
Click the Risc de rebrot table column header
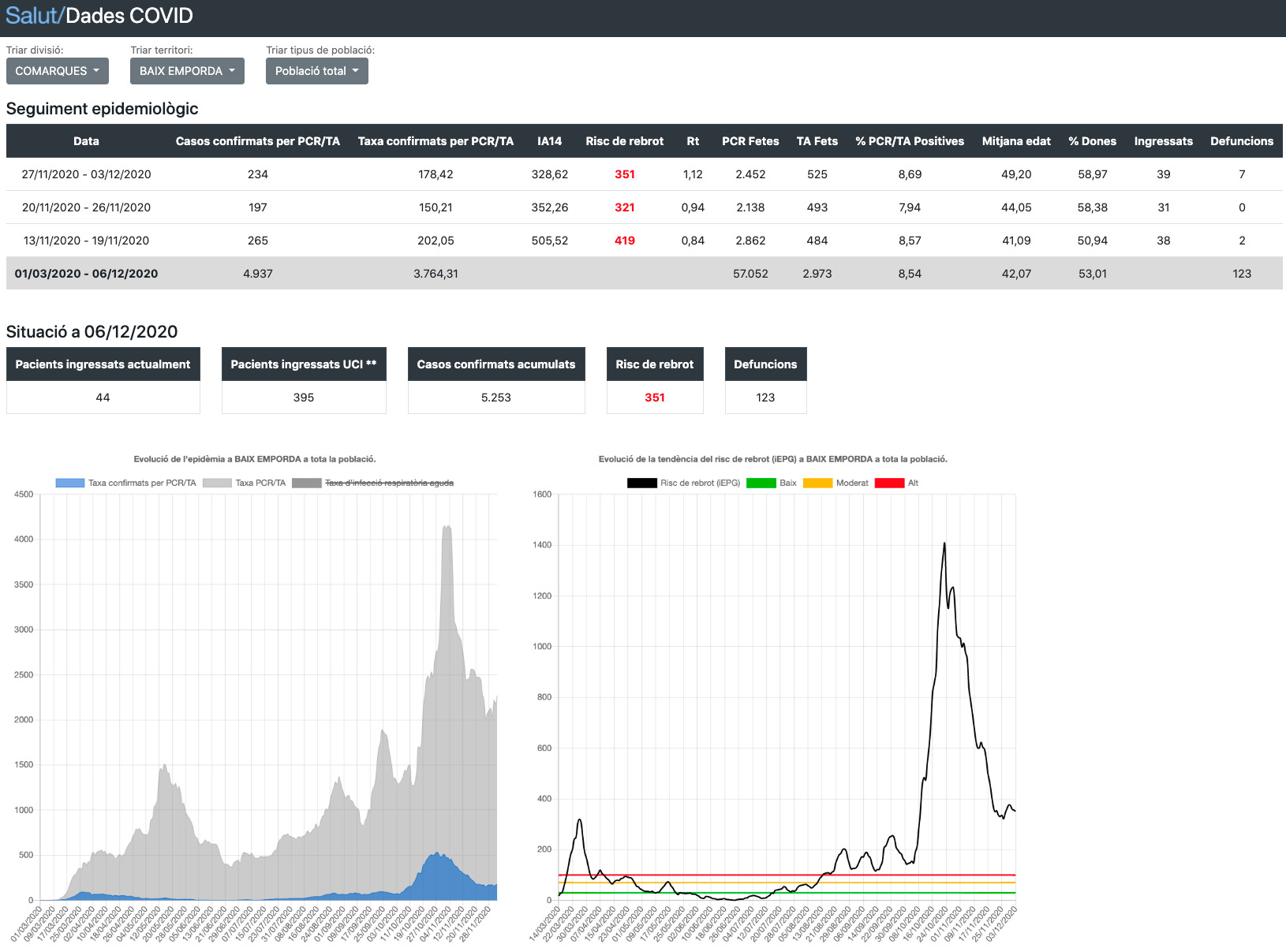pos(625,141)
